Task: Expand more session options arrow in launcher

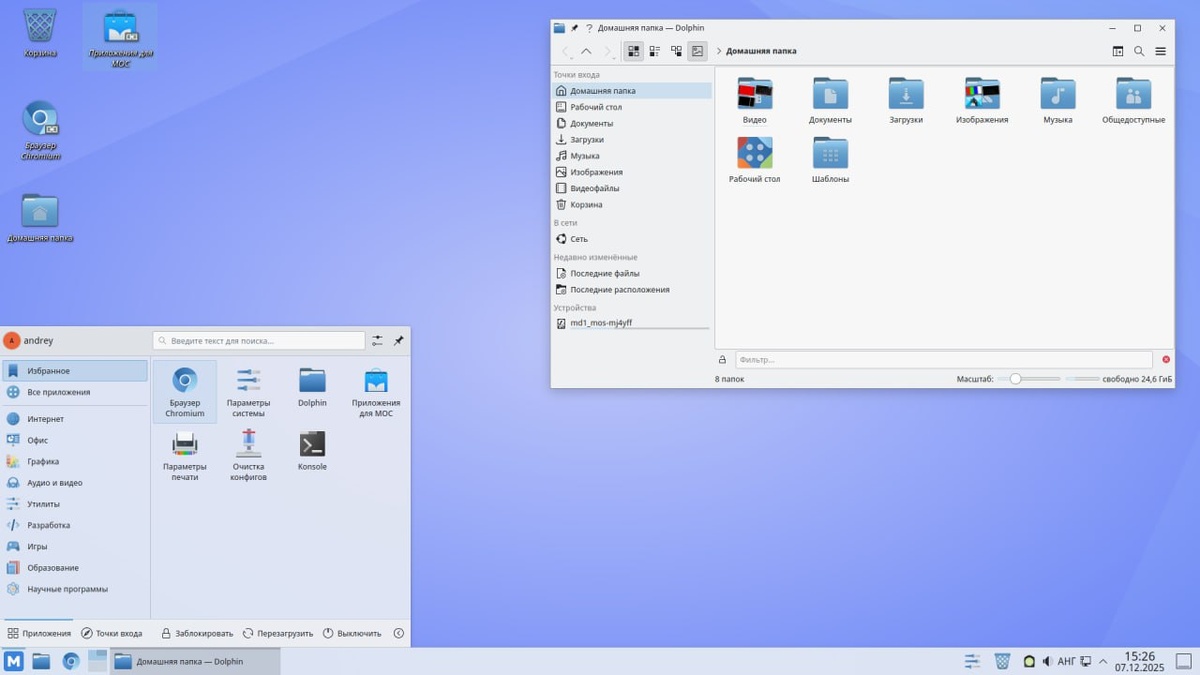Action: [x=398, y=633]
